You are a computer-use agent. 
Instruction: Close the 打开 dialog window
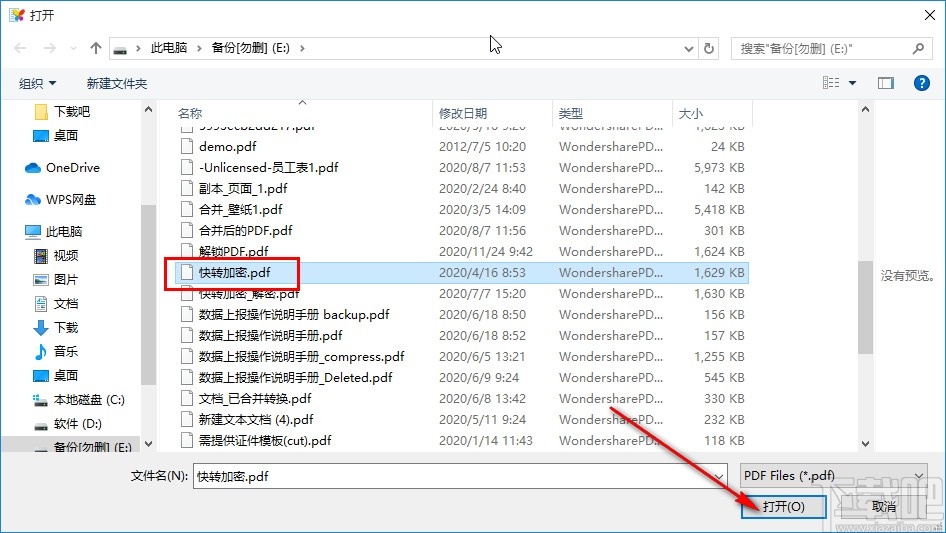(x=930, y=15)
